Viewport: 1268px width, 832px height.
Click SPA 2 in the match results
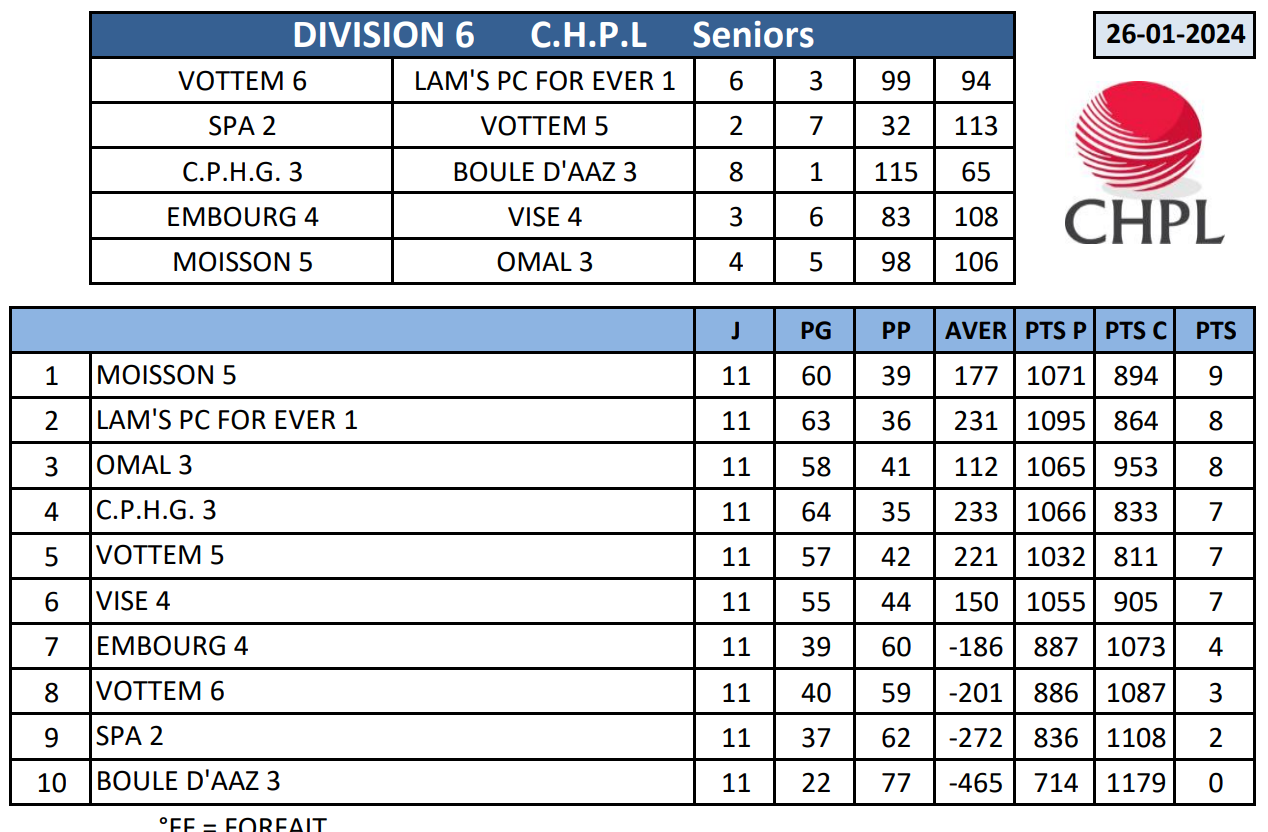coord(242,126)
